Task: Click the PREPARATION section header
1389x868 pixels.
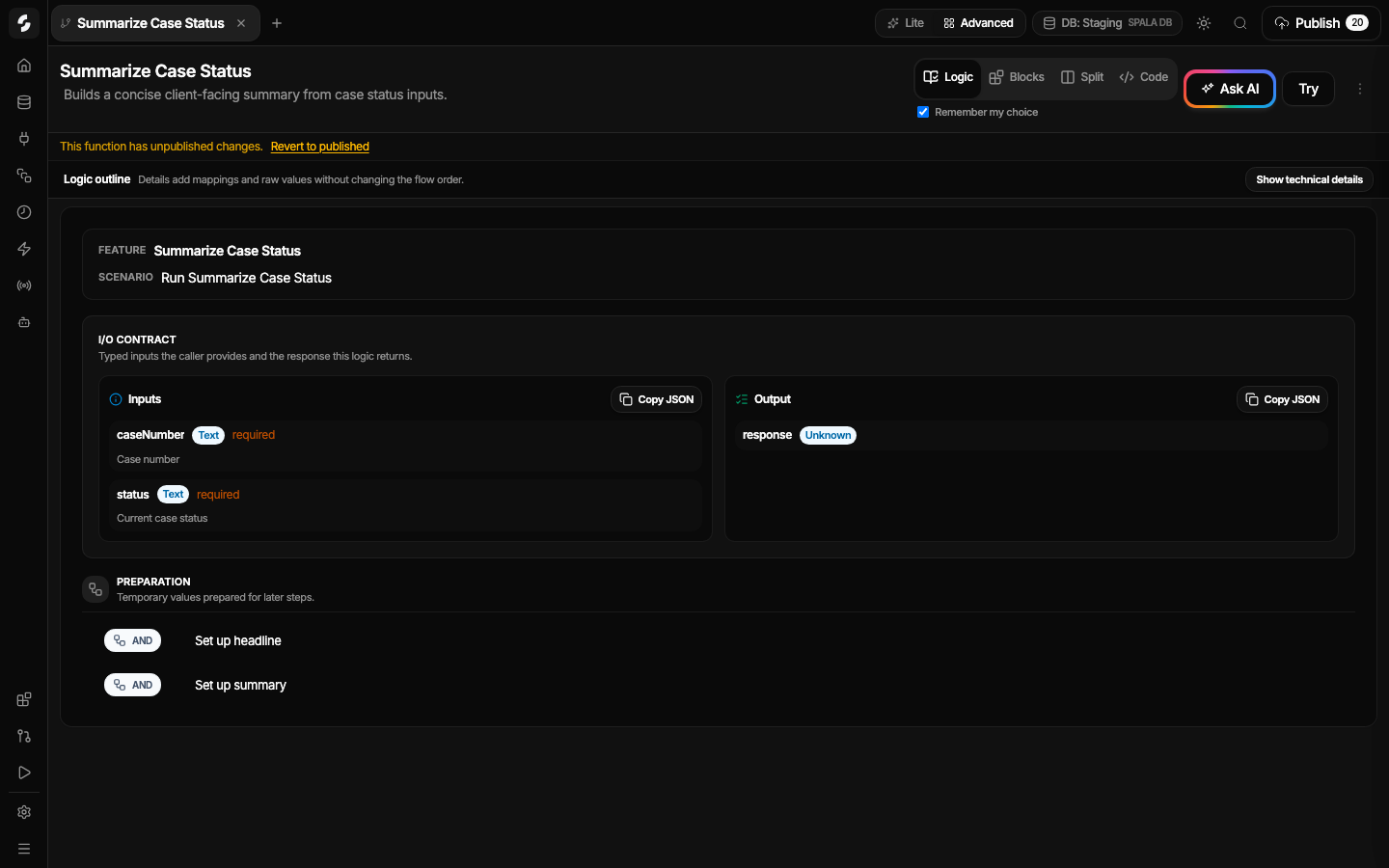Action: (153, 582)
